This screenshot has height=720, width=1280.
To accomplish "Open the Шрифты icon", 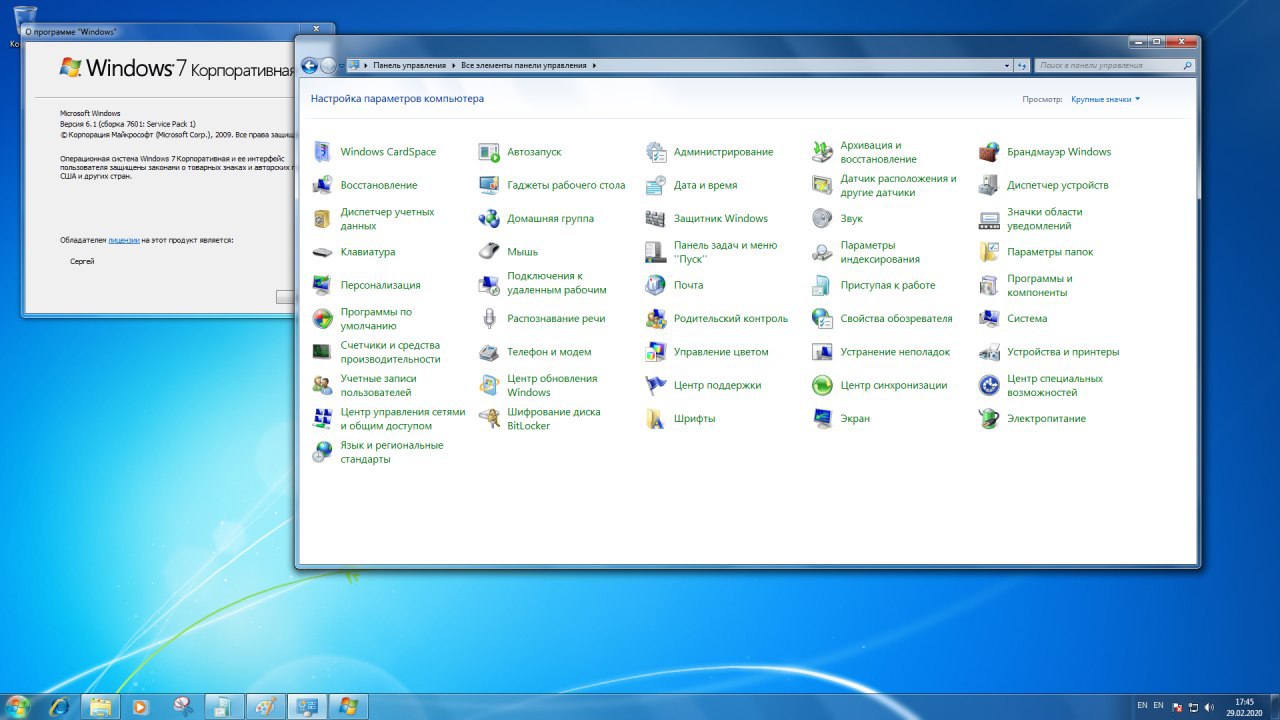I will click(x=656, y=419).
